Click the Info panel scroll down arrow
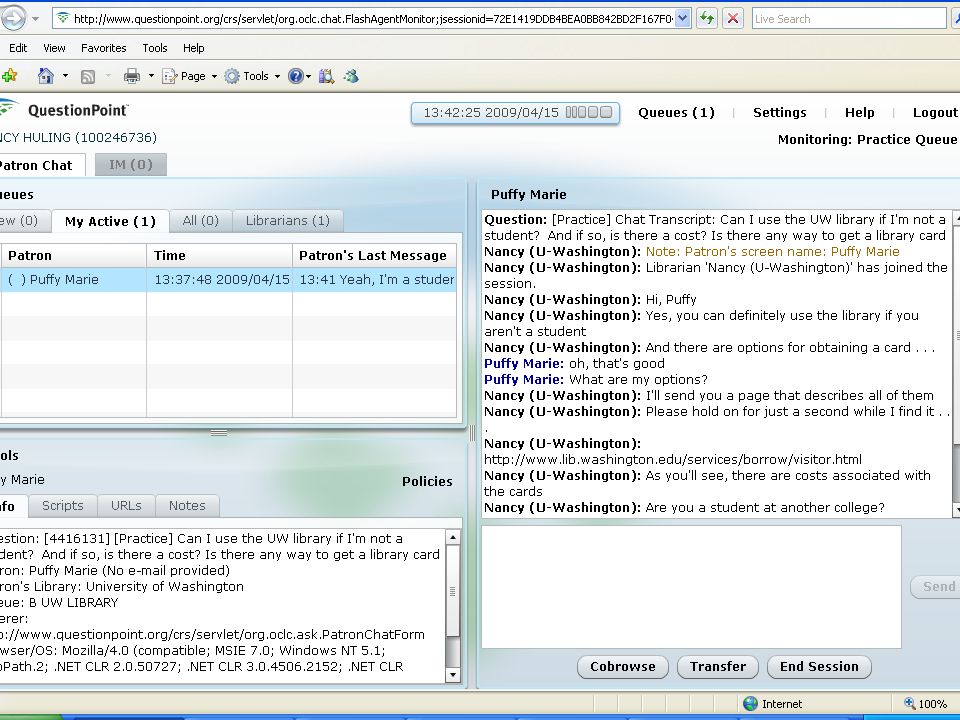 point(453,675)
